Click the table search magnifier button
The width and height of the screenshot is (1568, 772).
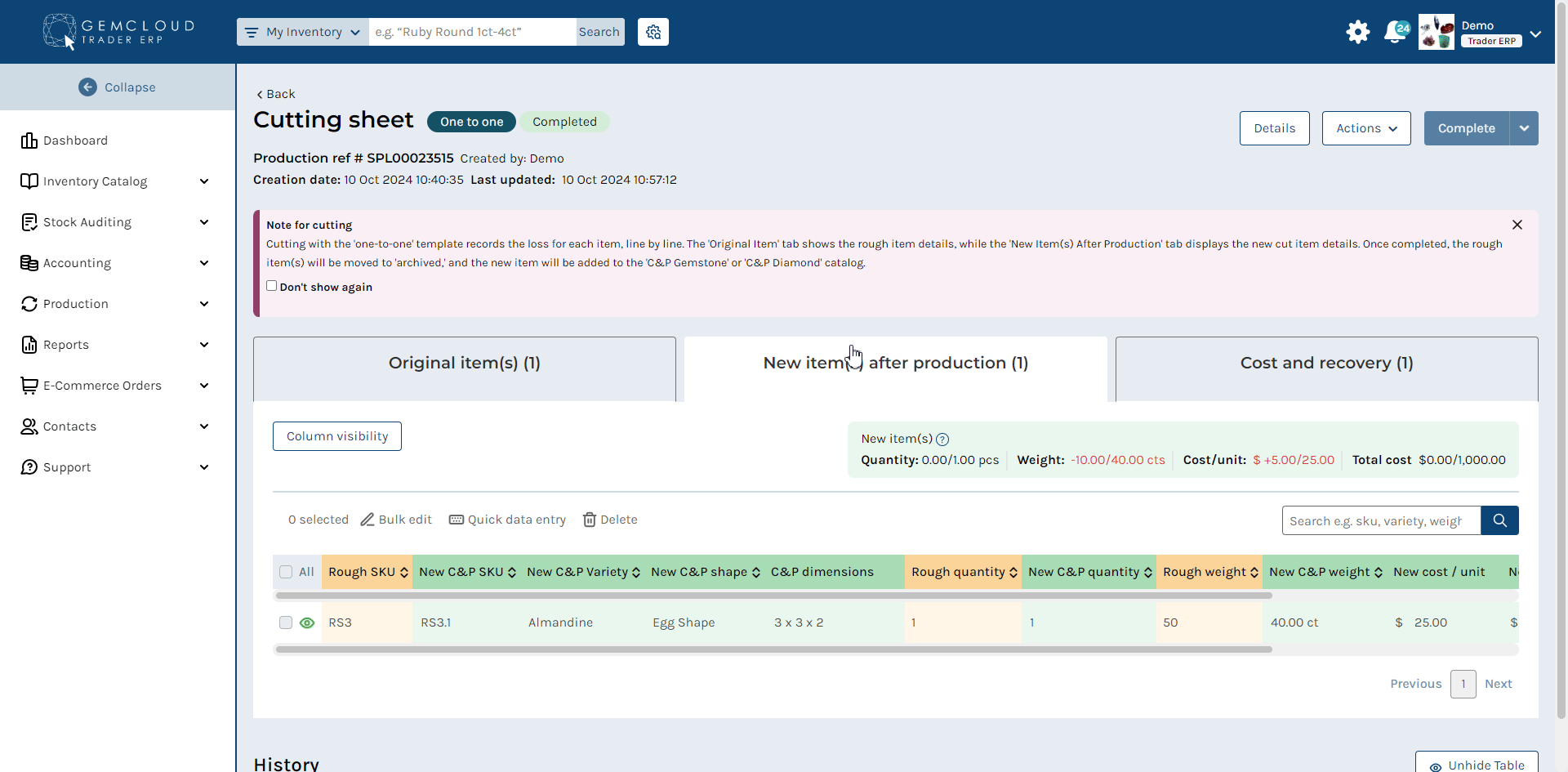(x=1499, y=520)
